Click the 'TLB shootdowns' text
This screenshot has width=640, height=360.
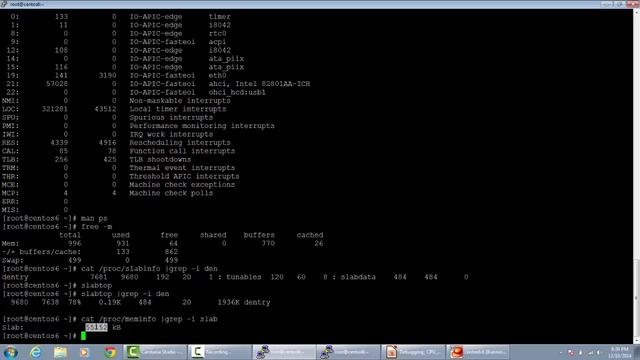point(160,160)
